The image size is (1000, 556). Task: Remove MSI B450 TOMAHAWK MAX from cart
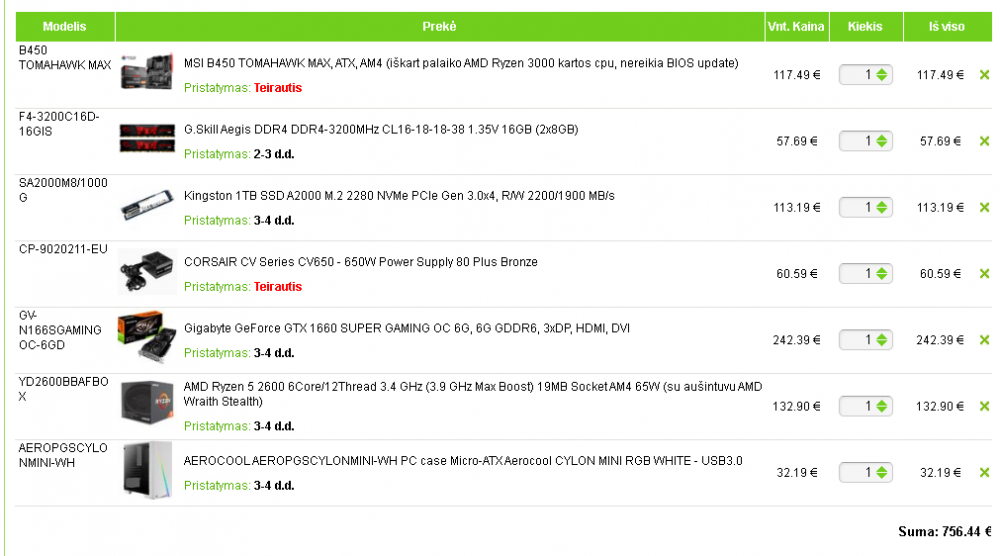tap(985, 75)
